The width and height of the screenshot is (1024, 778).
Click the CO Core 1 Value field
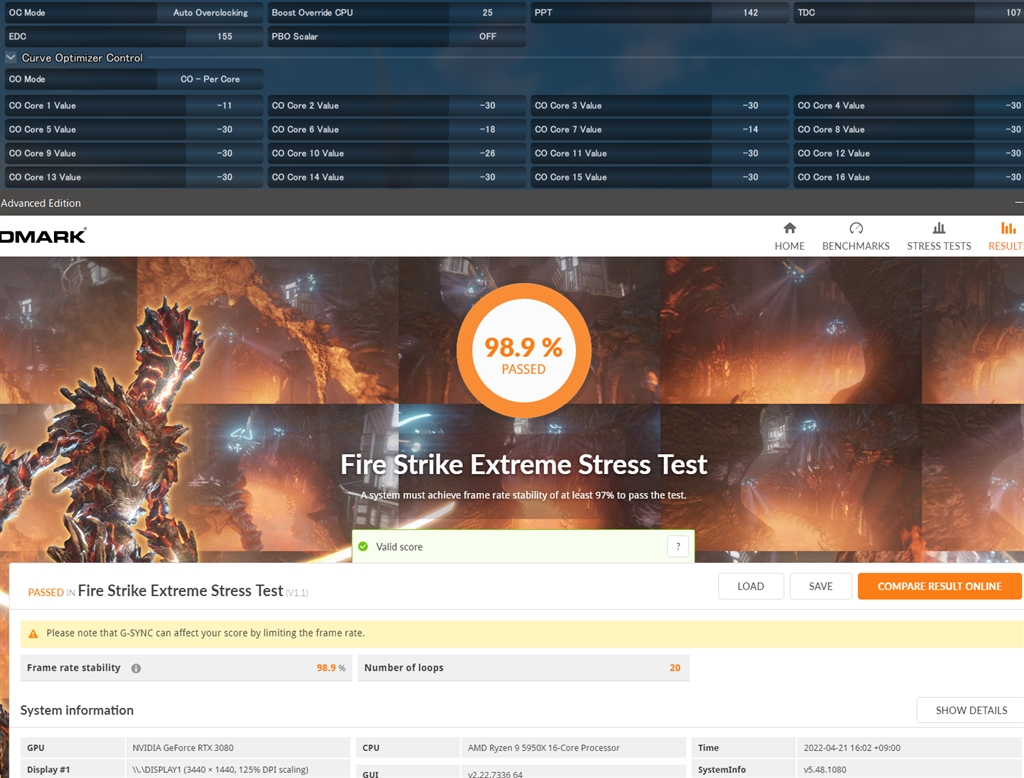[224, 105]
